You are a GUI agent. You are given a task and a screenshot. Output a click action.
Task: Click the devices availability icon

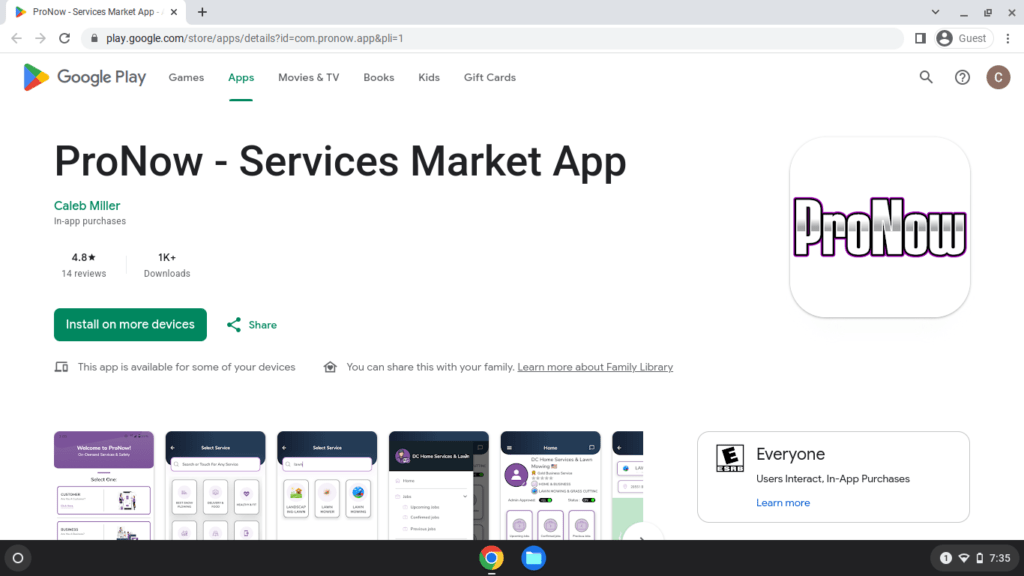click(x=61, y=367)
